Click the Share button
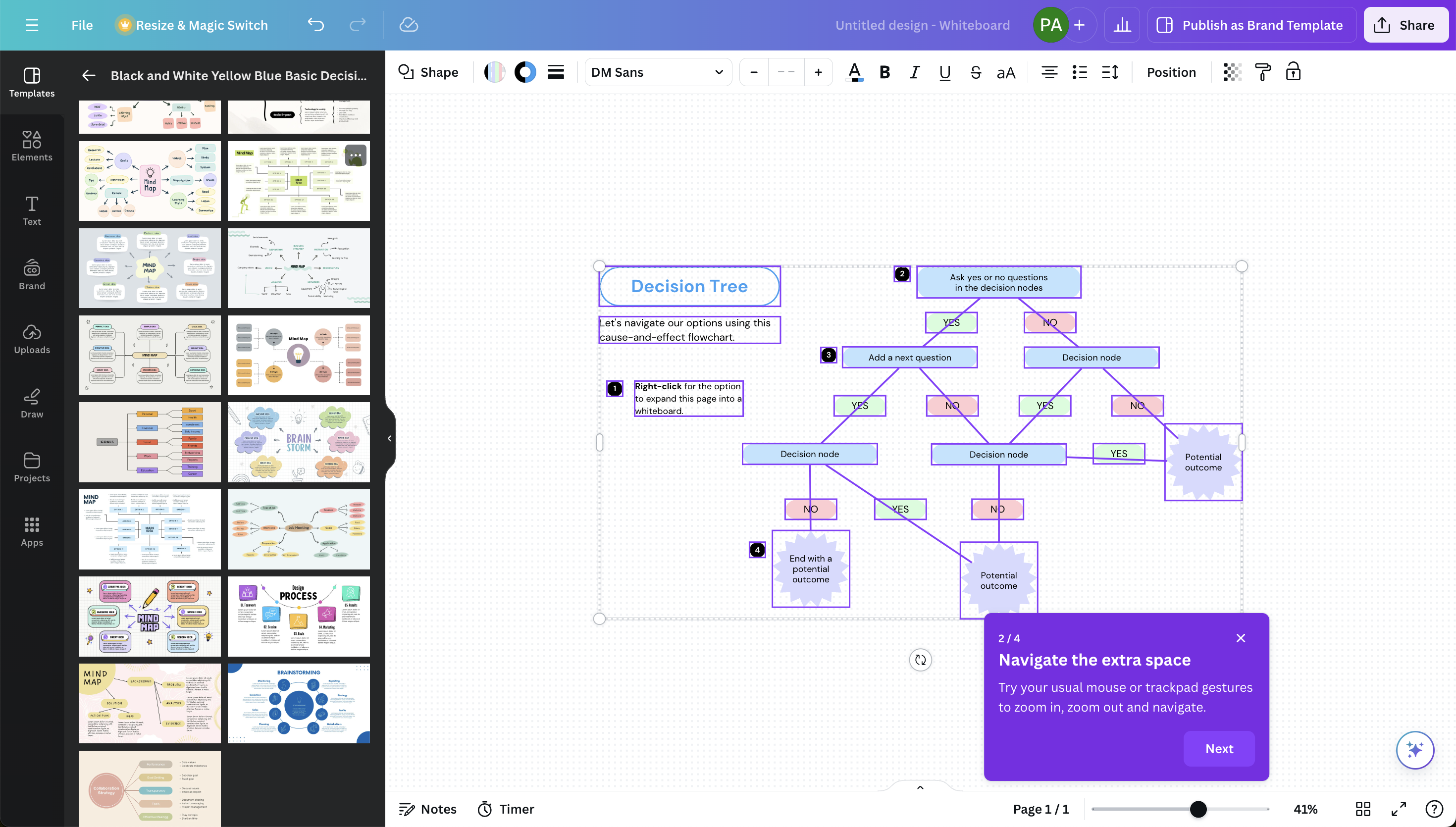Viewport: 1456px width, 827px height. (x=1405, y=25)
